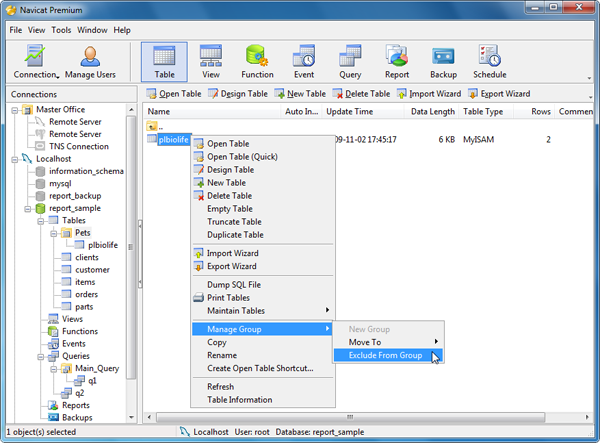Click Delete Table in object toolbar
This screenshot has width=600, height=443.
click(x=361, y=94)
